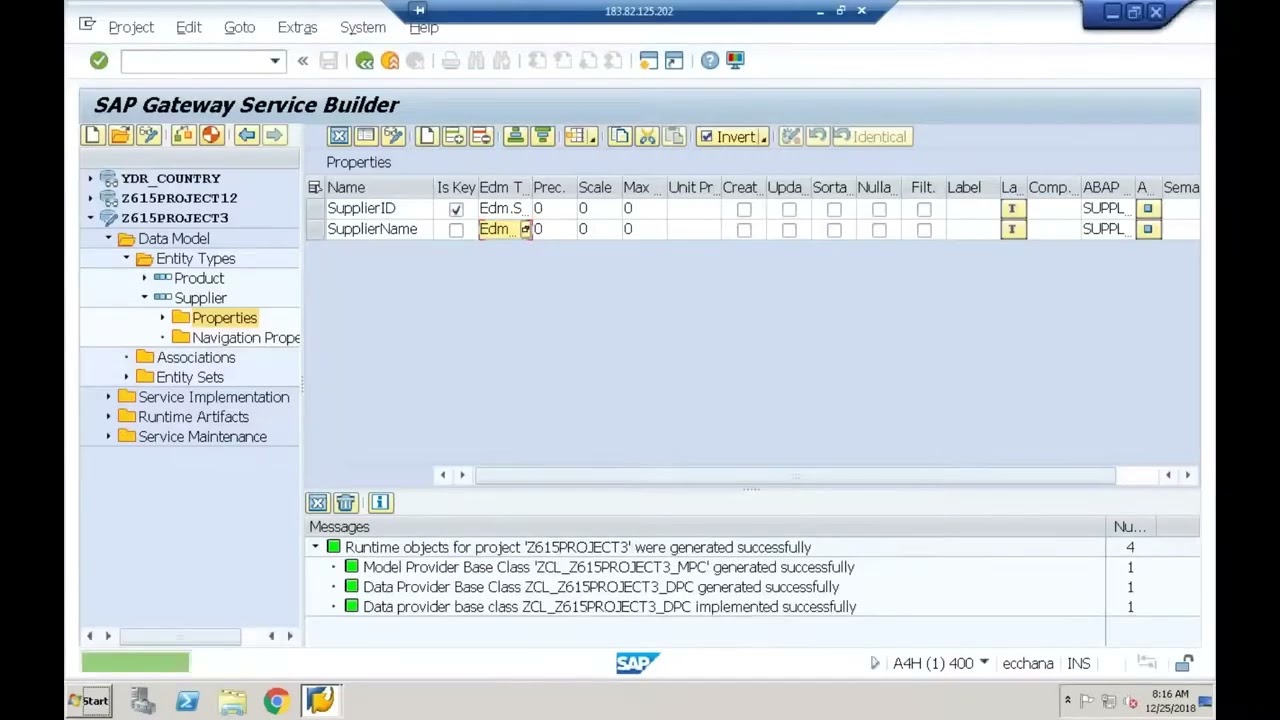Toggle Is Key checkbox for SupplierName
The width and height of the screenshot is (1280, 720).
[456, 230]
